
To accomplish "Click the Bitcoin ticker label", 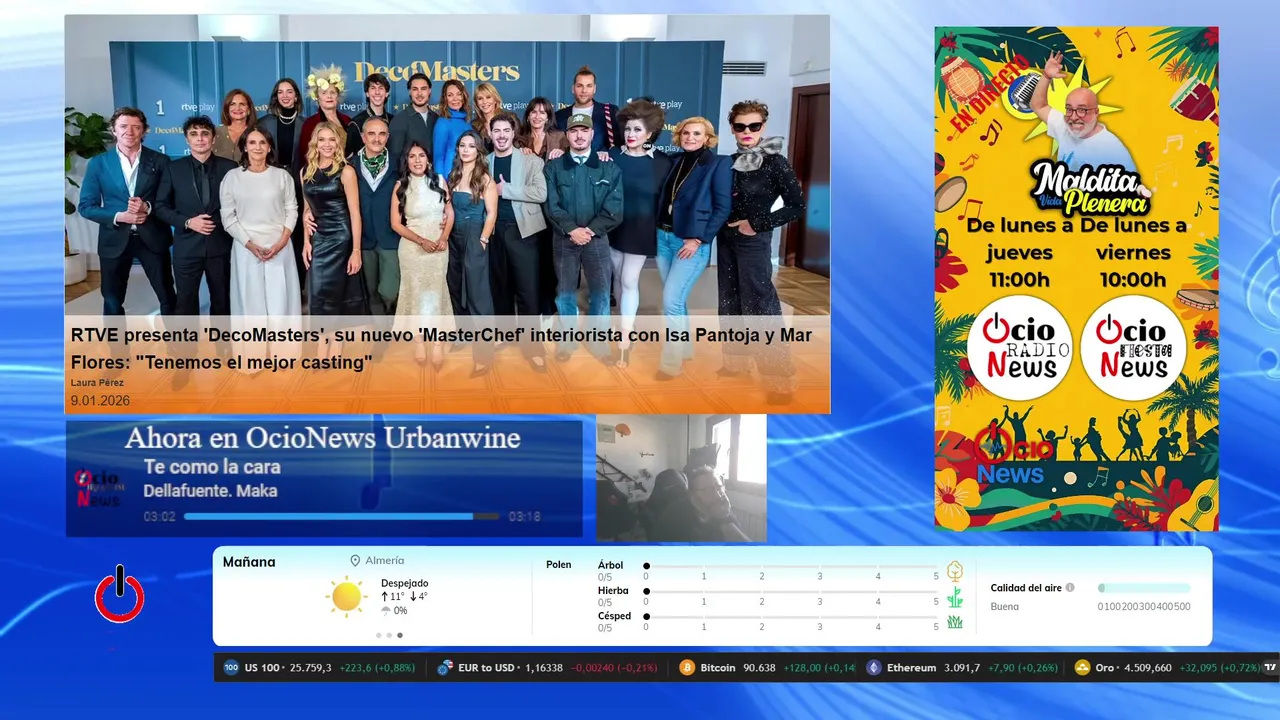I will [x=717, y=667].
